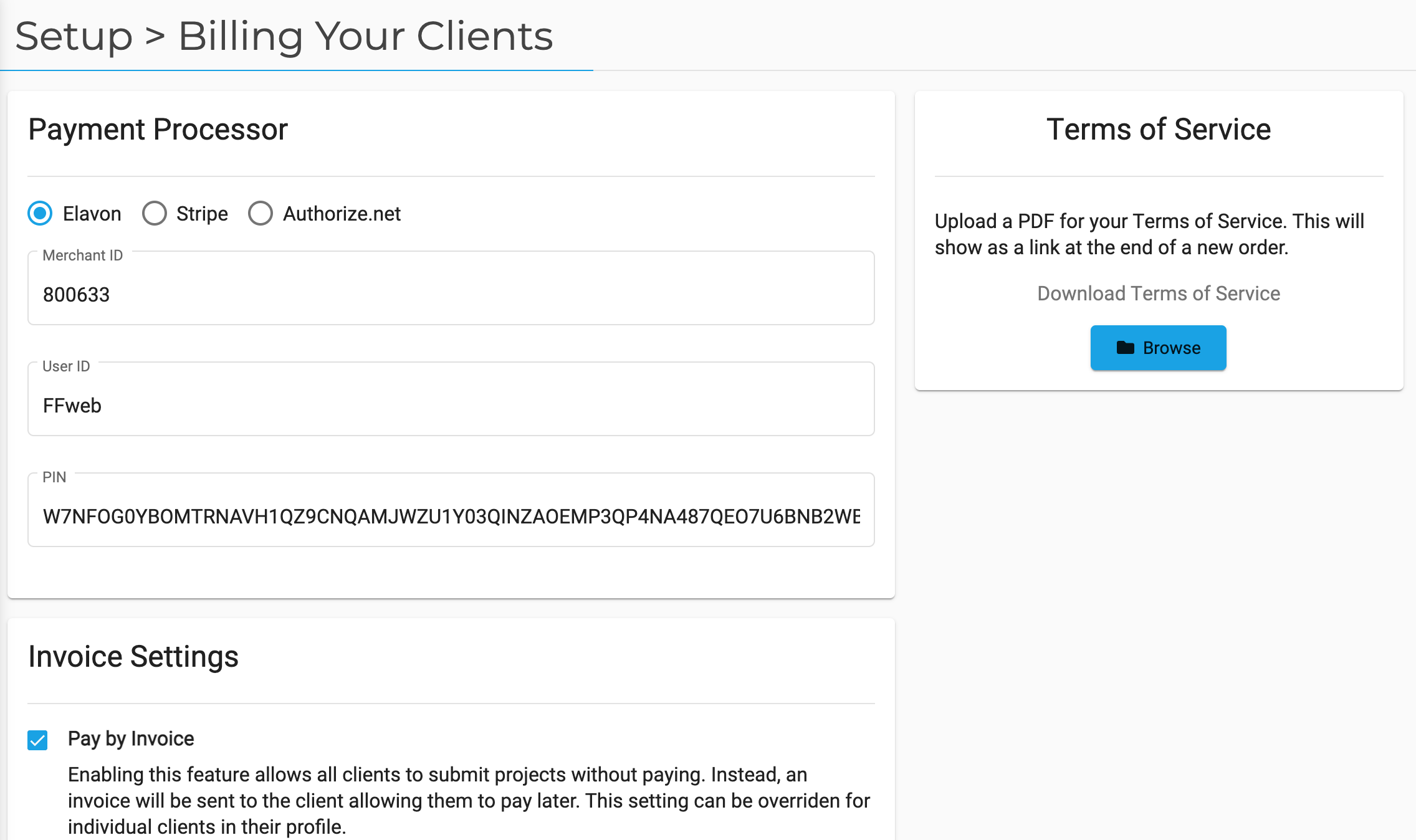1416x840 pixels.
Task: Click the folder icon on the Browse button
Action: coord(1125,348)
